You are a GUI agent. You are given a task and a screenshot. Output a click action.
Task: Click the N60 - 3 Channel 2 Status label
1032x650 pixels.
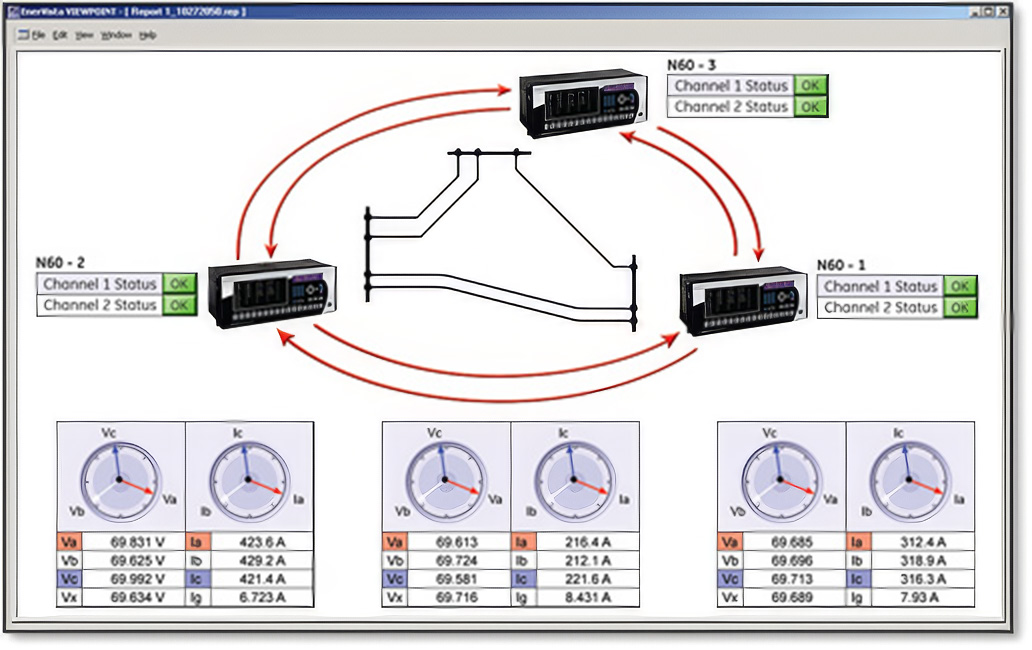click(x=731, y=107)
